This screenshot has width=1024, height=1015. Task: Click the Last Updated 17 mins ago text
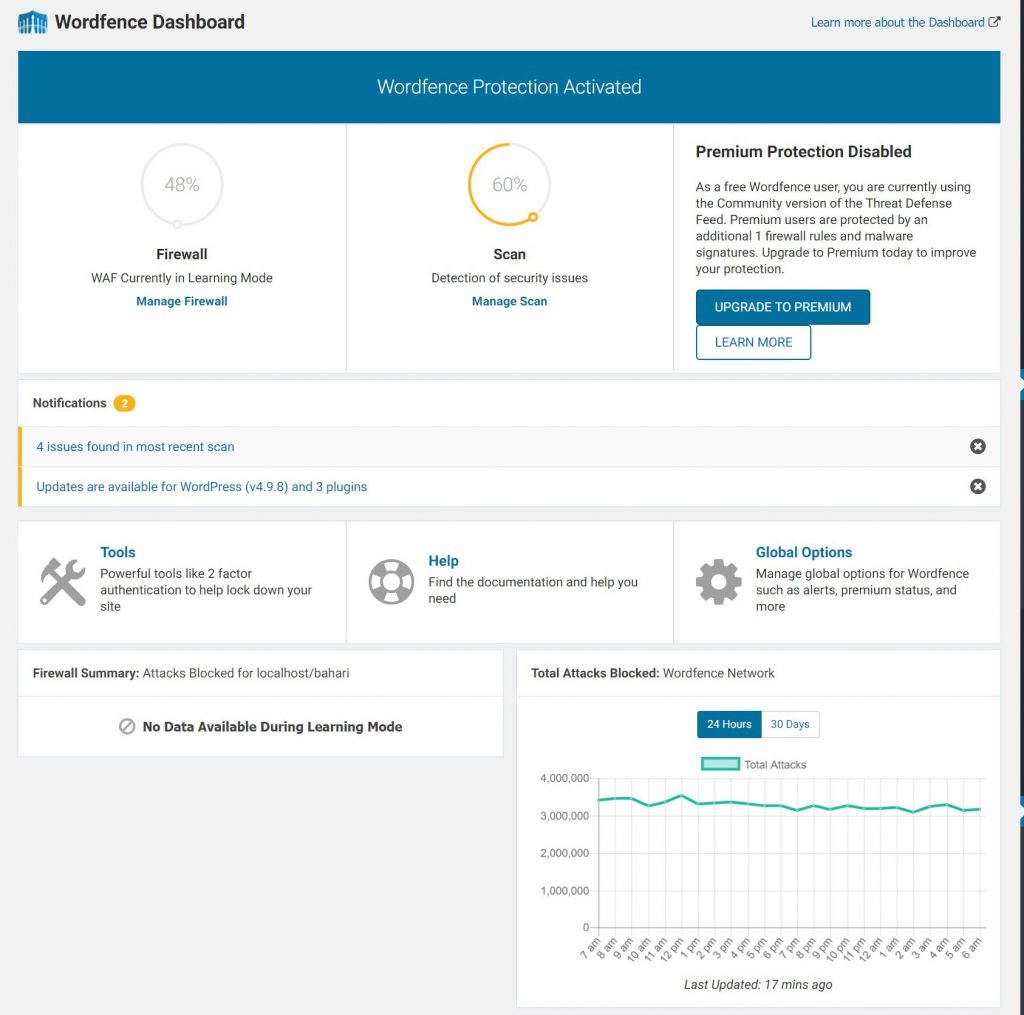coord(758,984)
